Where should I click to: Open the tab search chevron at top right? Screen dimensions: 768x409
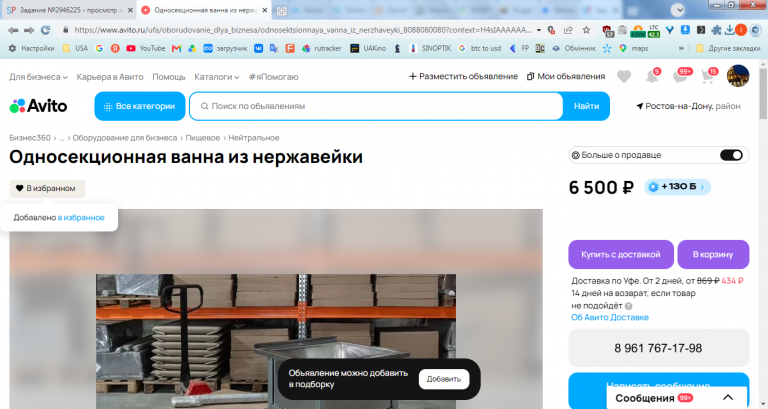pos(677,10)
